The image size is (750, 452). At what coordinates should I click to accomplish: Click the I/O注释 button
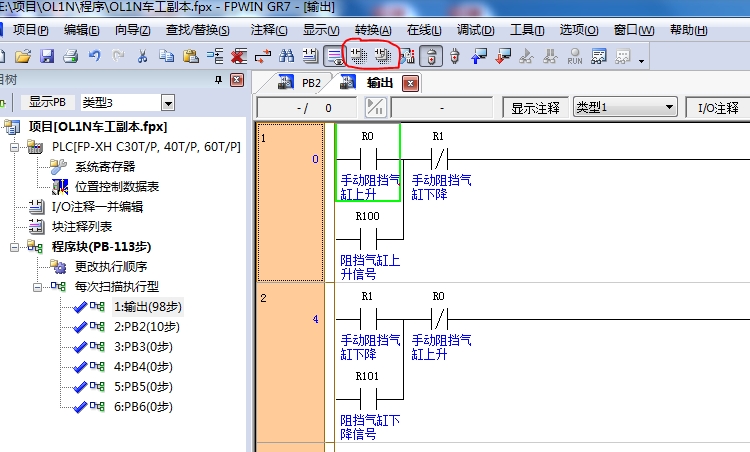(718, 108)
